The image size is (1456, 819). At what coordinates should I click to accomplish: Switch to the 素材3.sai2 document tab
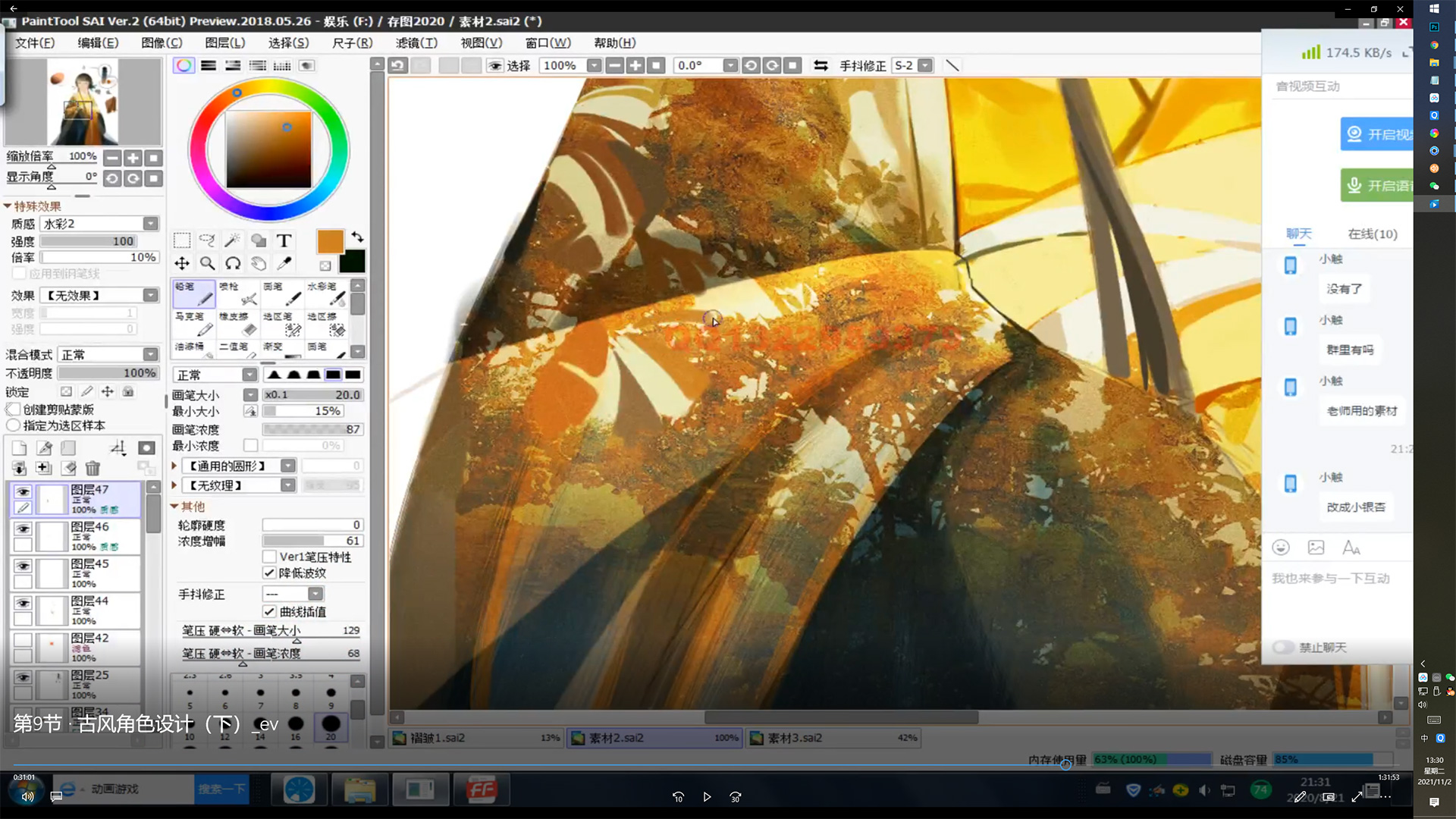pyautogui.click(x=833, y=737)
